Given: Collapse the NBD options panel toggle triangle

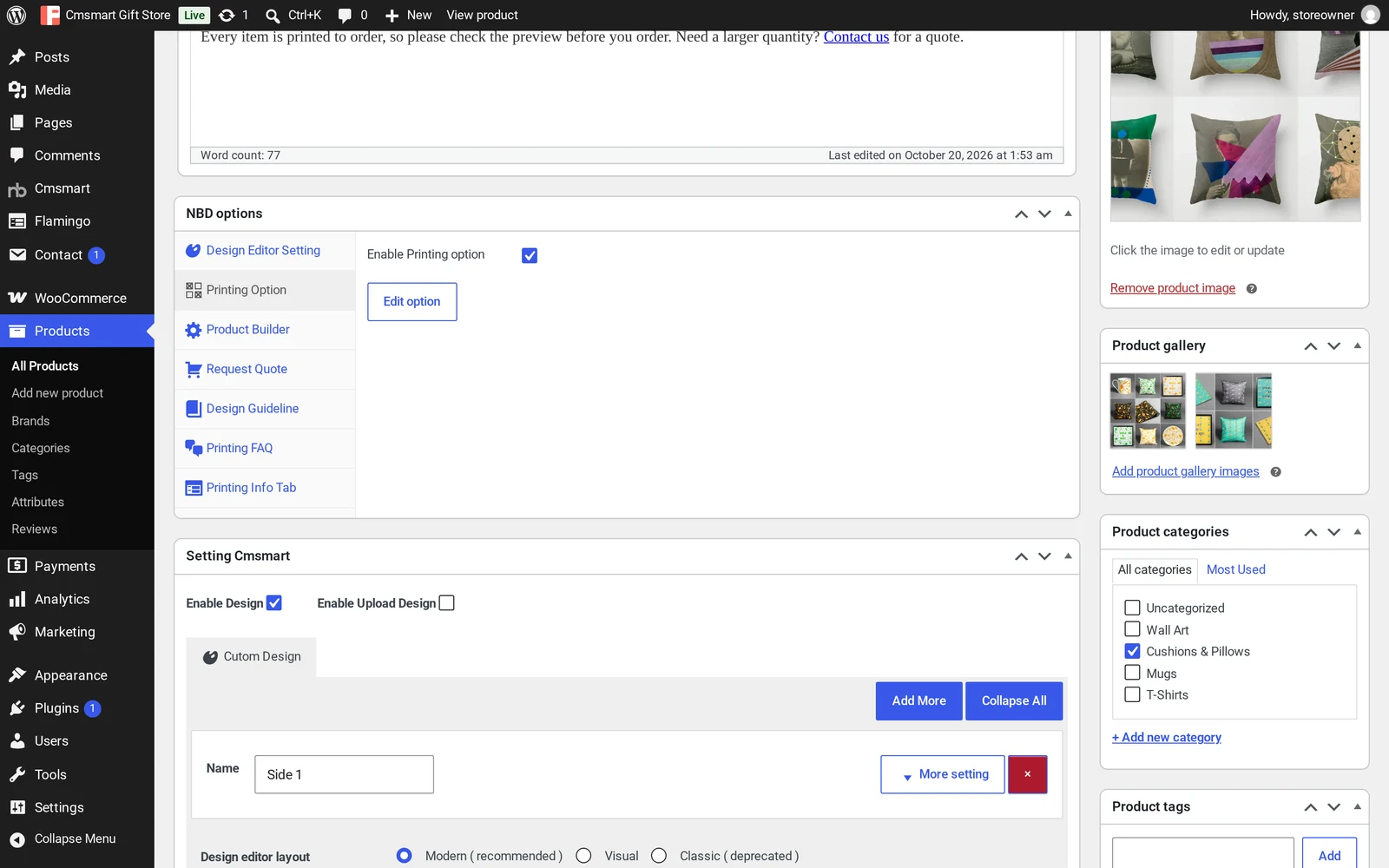Looking at the screenshot, I should pos(1068,214).
